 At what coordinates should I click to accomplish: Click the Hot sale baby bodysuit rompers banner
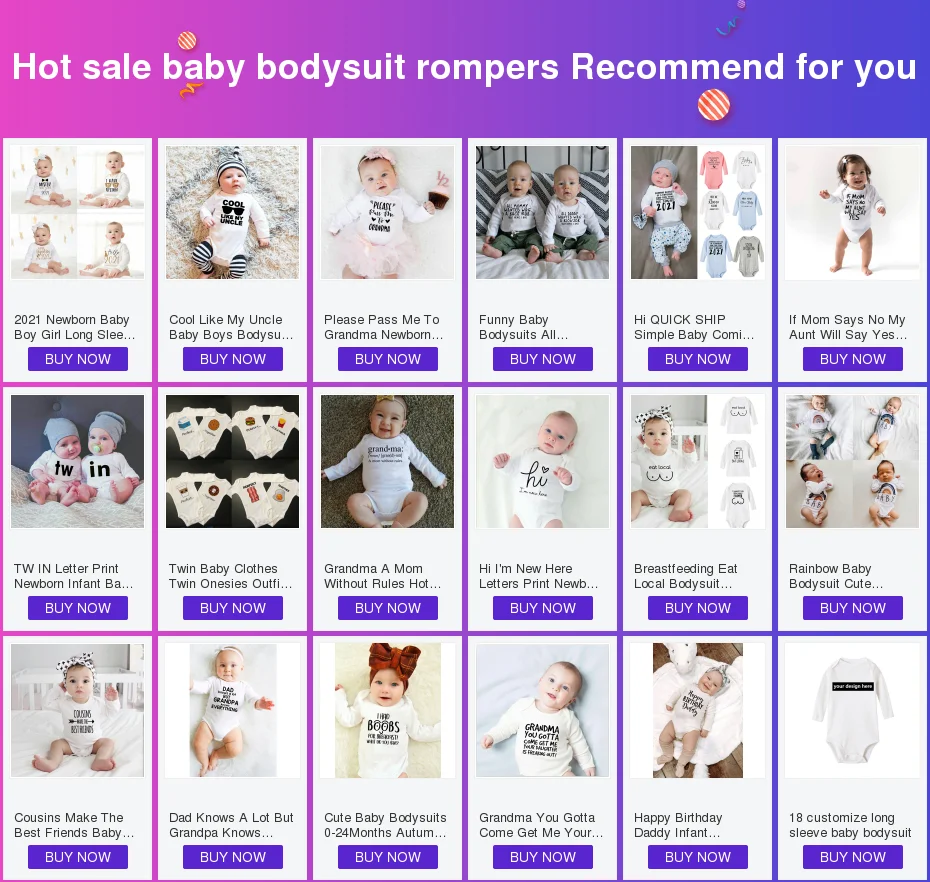click(465, 67)
